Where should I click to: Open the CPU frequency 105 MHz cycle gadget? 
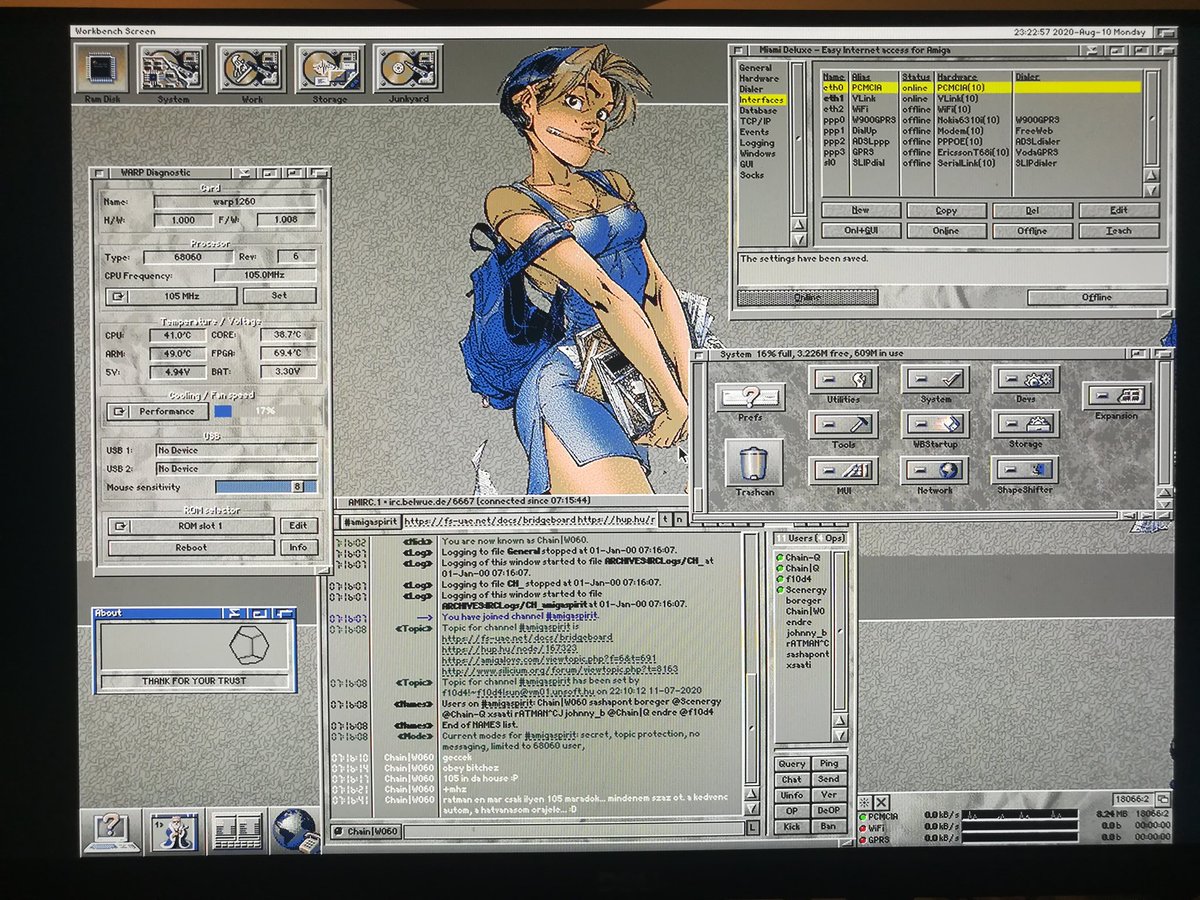pyautogui.click(x=170, y=296)
